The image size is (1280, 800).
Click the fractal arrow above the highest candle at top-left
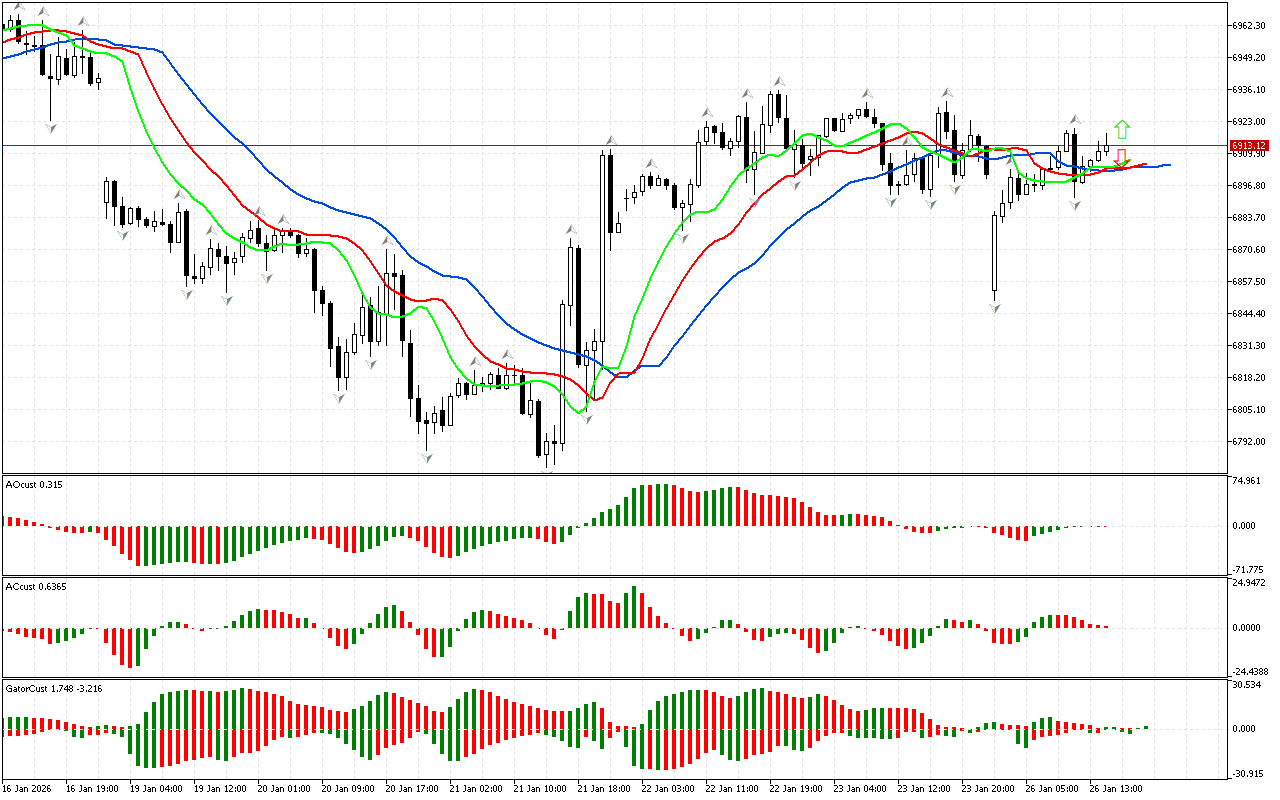(x=41, y=11)
